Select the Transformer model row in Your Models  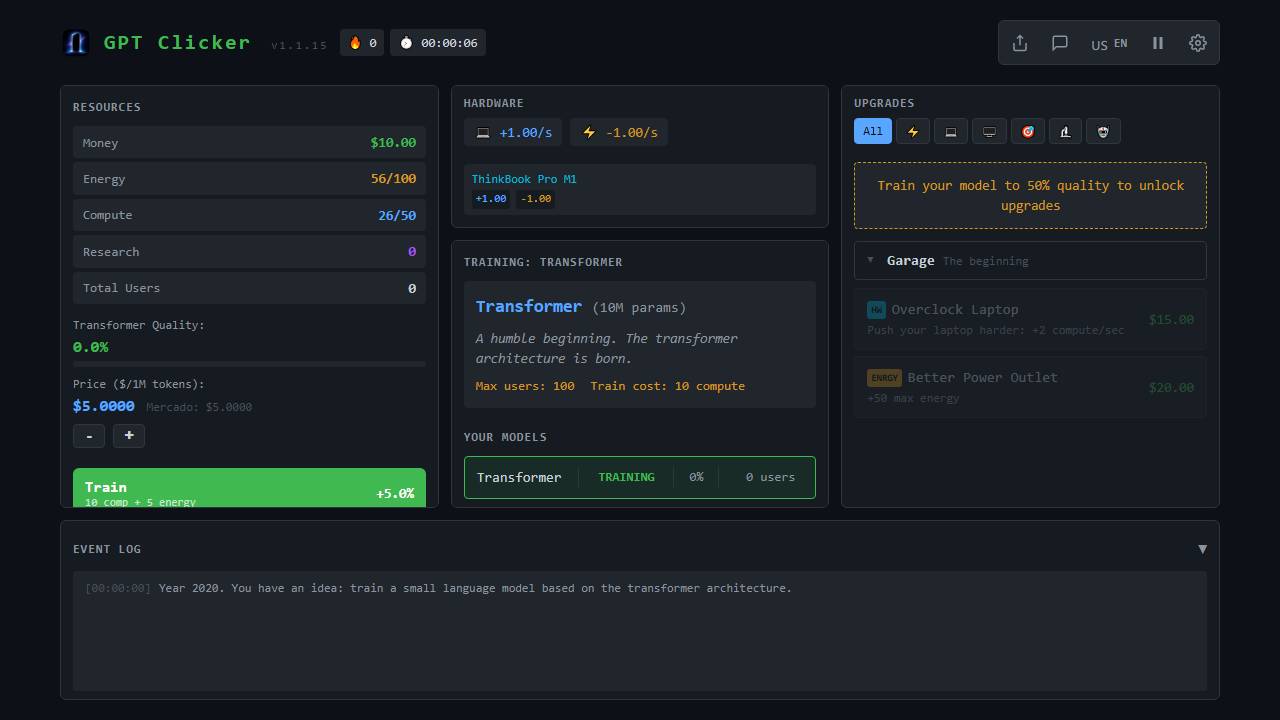pyautogui.click(x=640, y=477)
